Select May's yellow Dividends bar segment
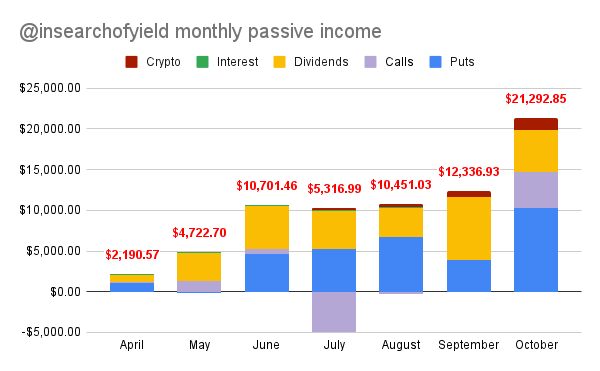Screen dimensions: 600x371 (x=199, y=267)
